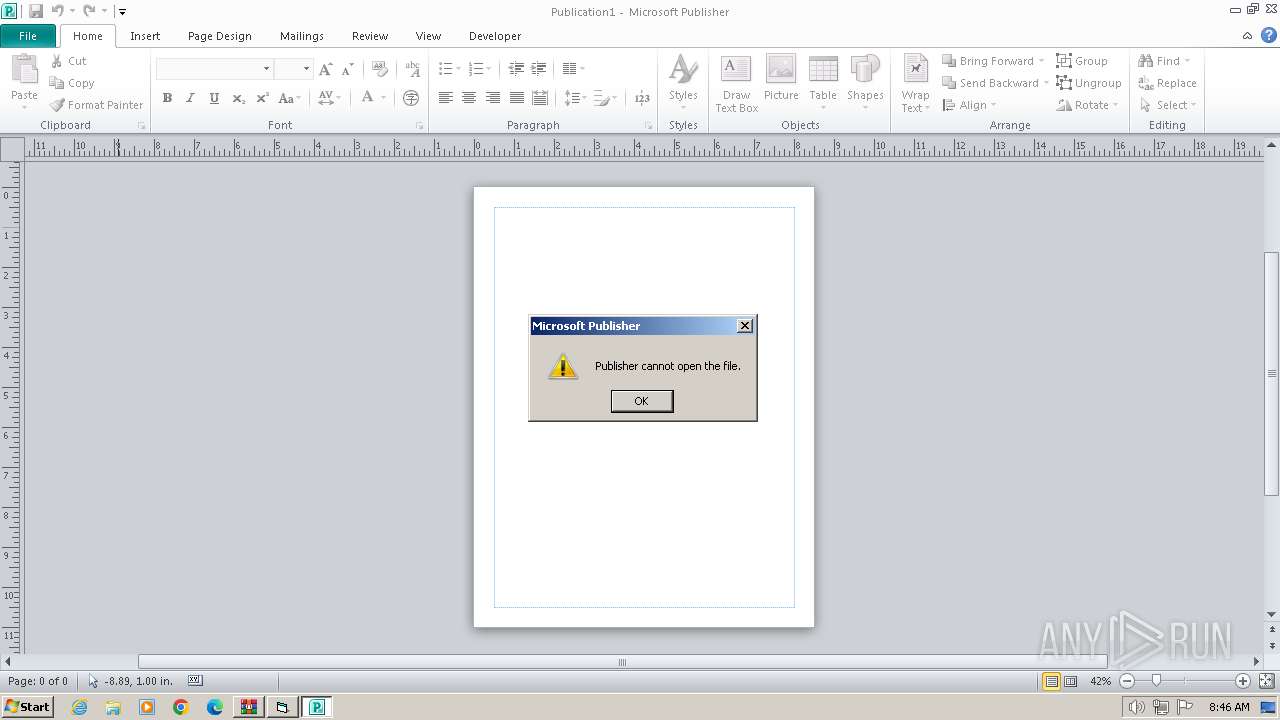Toggle Italic formatting
The width and height of the screenshot is (1280, 720).
coord(190,98)
